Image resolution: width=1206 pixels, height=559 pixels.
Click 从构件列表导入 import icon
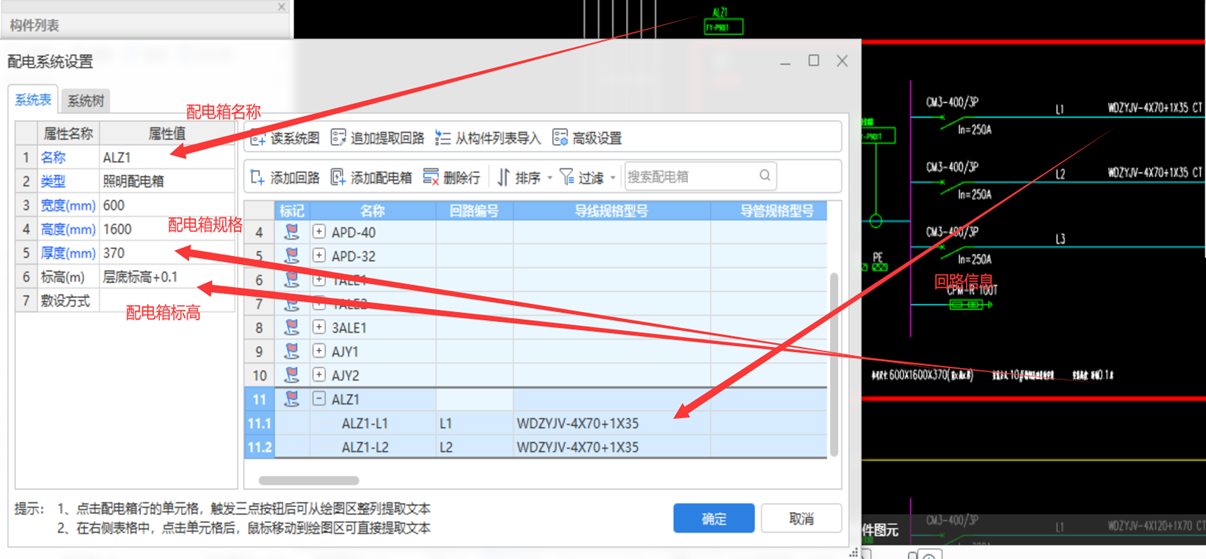tap(443, 138)
